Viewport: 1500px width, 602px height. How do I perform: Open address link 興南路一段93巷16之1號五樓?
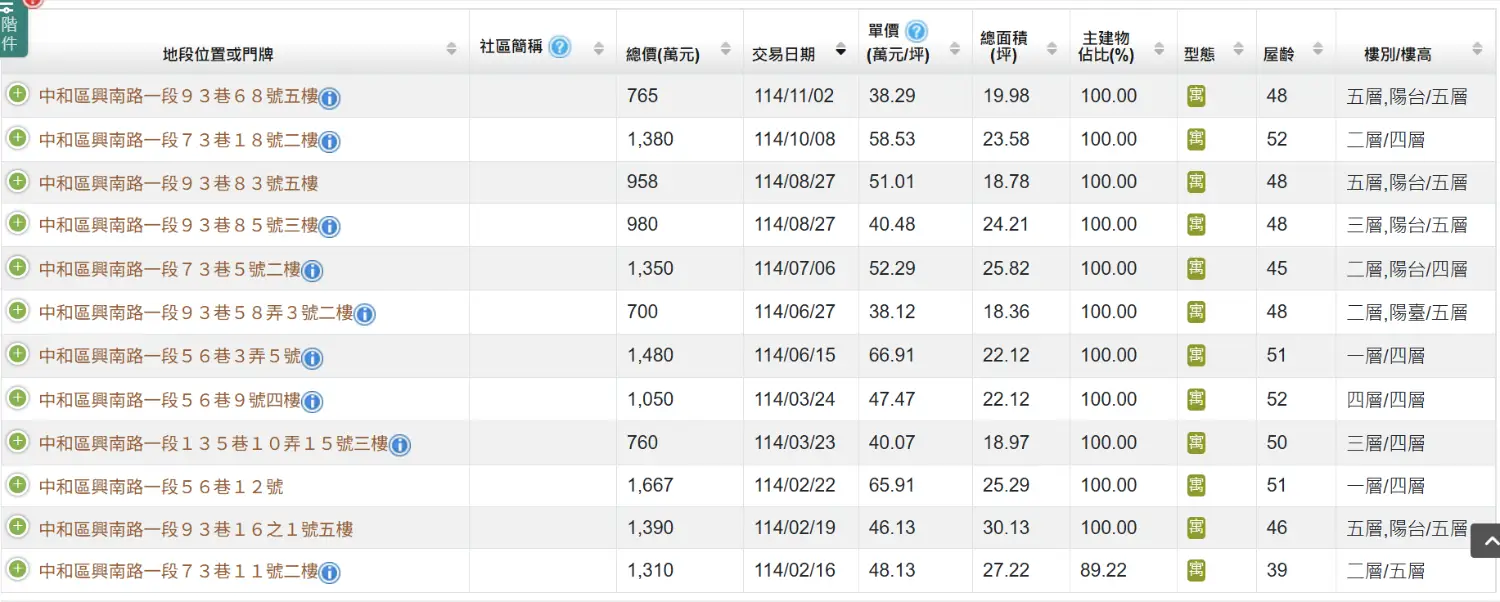(x=195, y=529)
